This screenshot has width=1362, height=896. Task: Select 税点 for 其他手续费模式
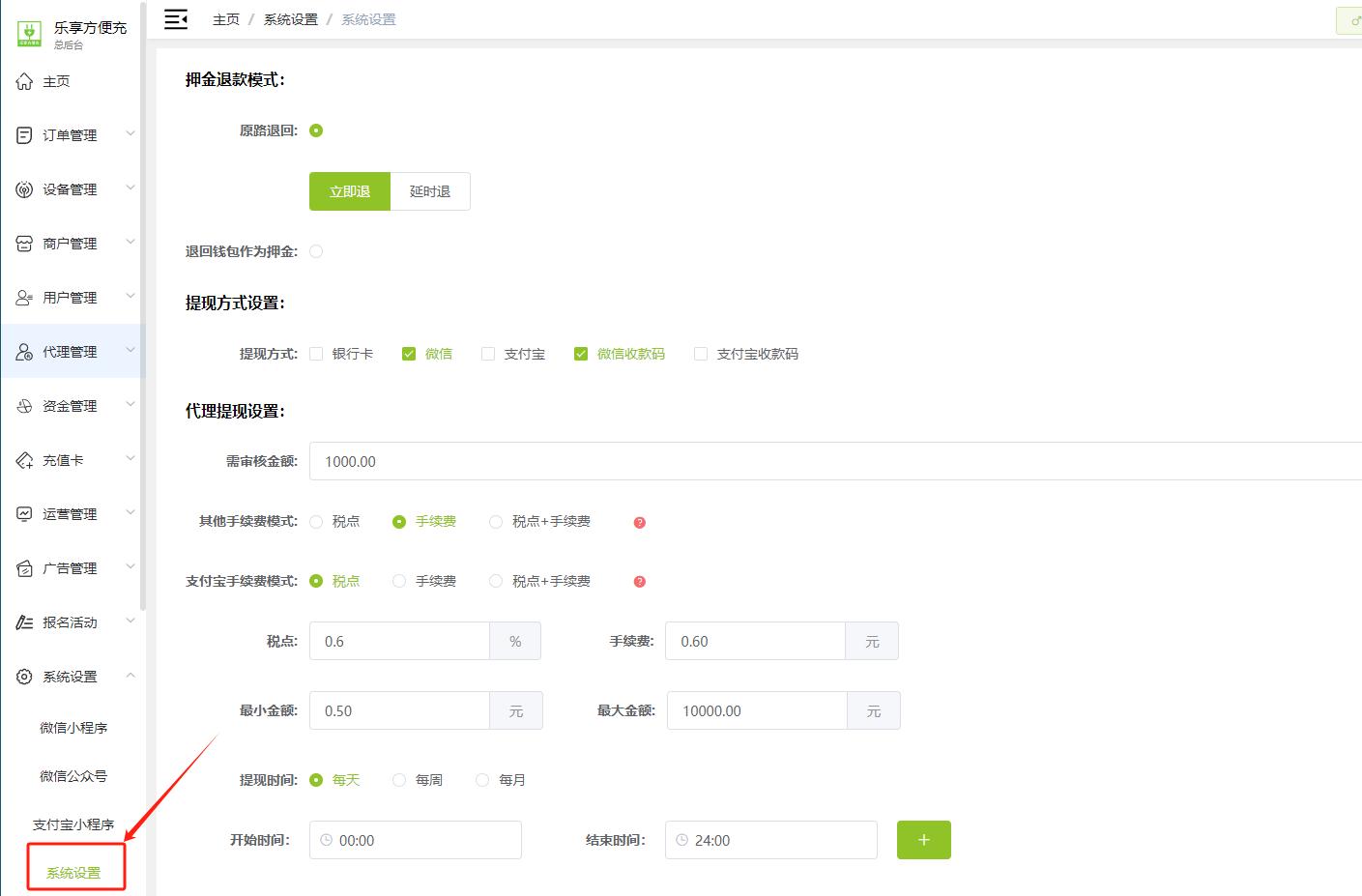316,522
